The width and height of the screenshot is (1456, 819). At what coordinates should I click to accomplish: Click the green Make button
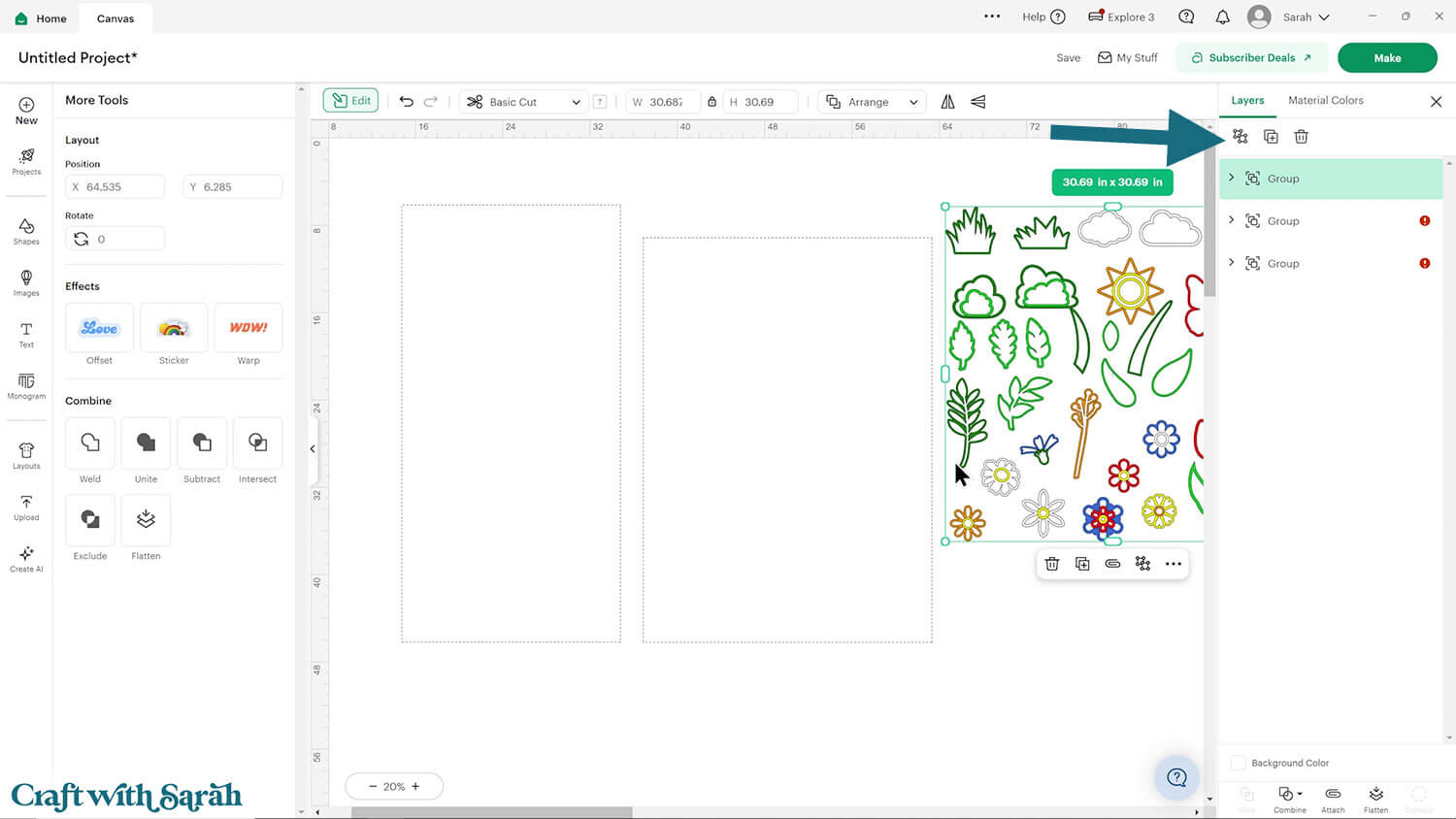(1386, 58)
